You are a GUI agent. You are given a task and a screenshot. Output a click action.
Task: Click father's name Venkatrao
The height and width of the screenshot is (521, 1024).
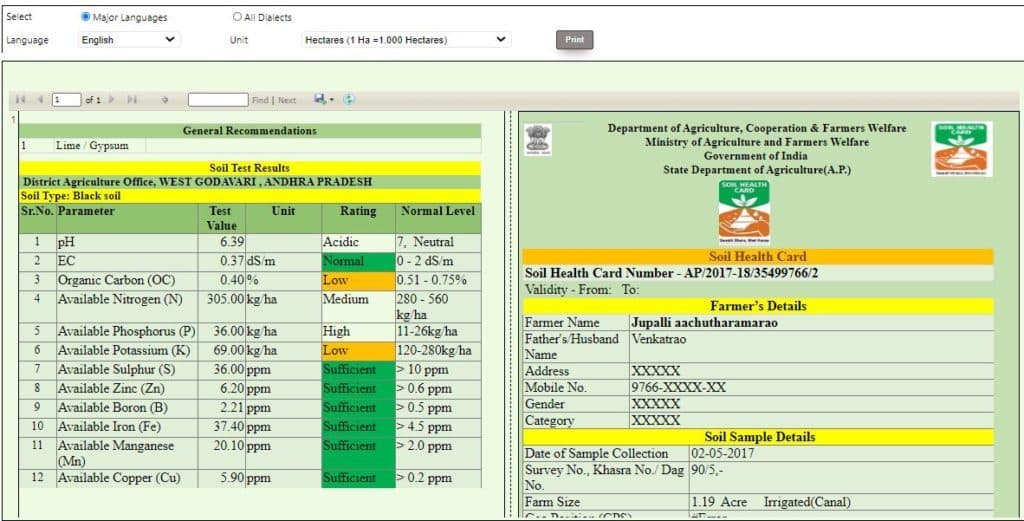coord(658,339)
